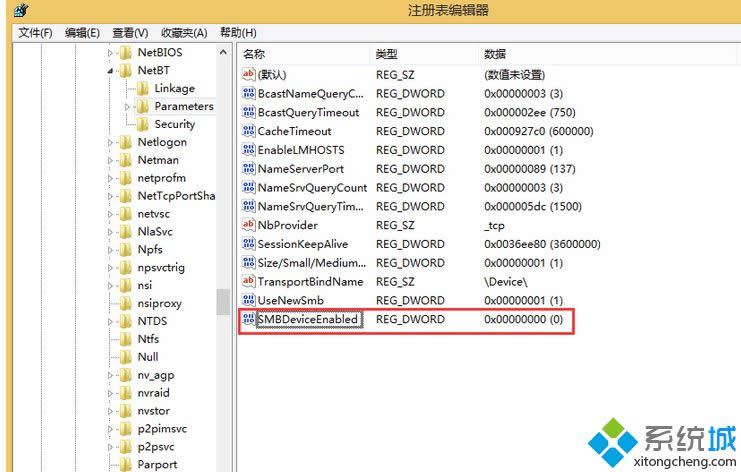
Task: Collapse the NetBT tree node
Action: tap(111, 71)
